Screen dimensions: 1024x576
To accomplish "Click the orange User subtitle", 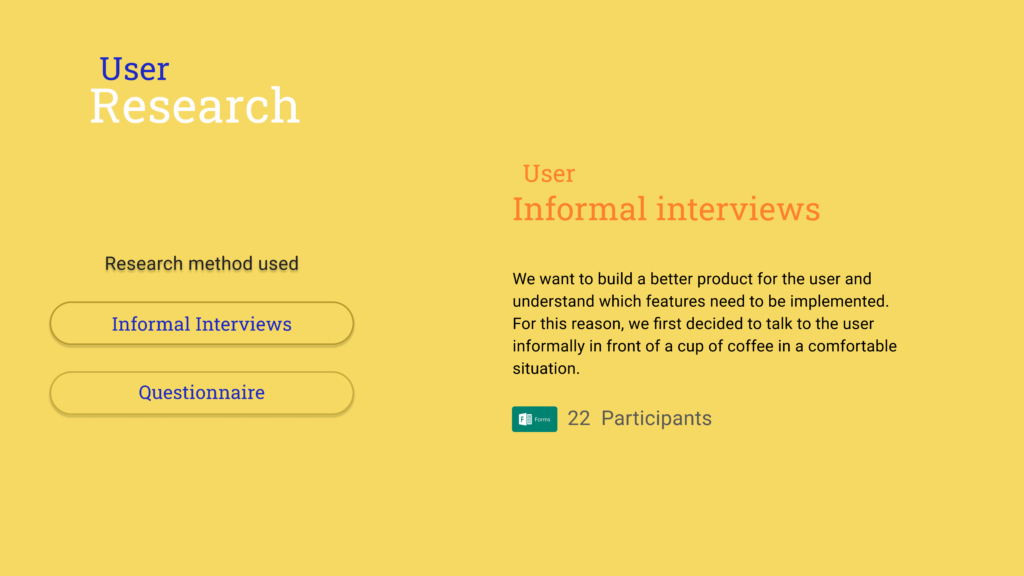I will point(549,174).
